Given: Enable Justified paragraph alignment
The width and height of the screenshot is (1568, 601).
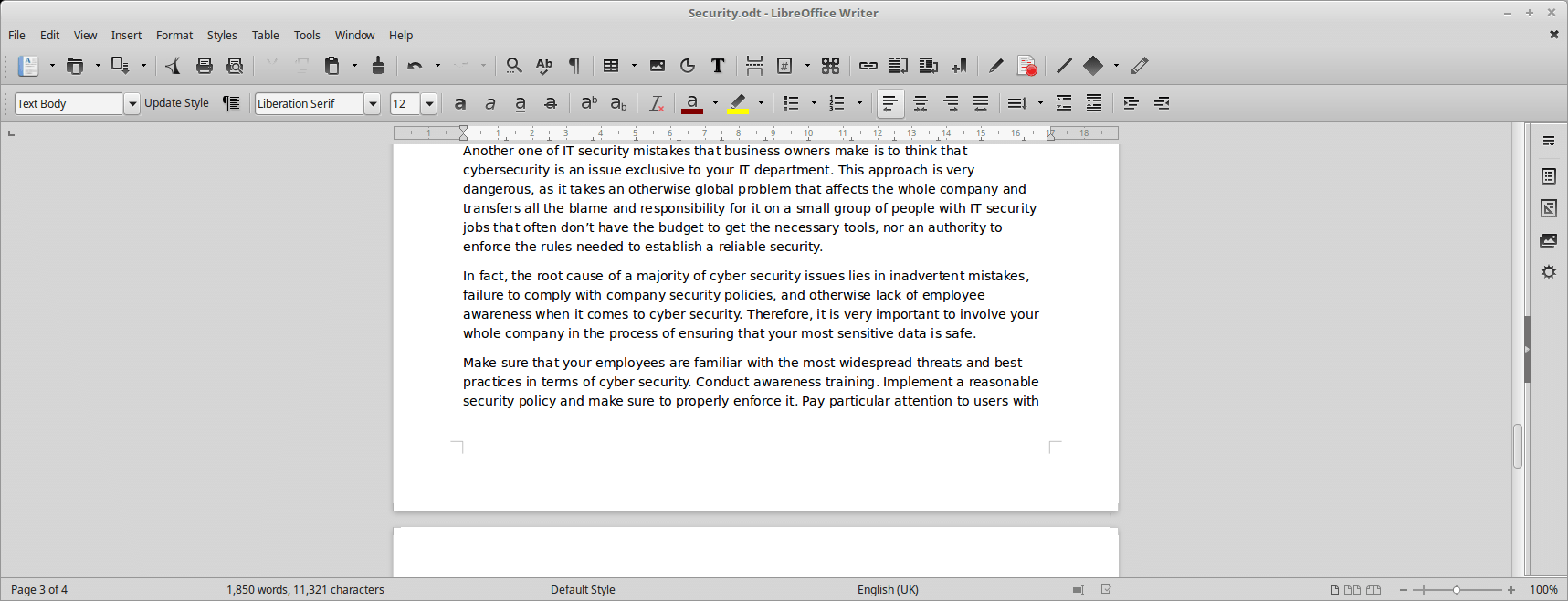Looking at the screenshot, I should [981, 103].
